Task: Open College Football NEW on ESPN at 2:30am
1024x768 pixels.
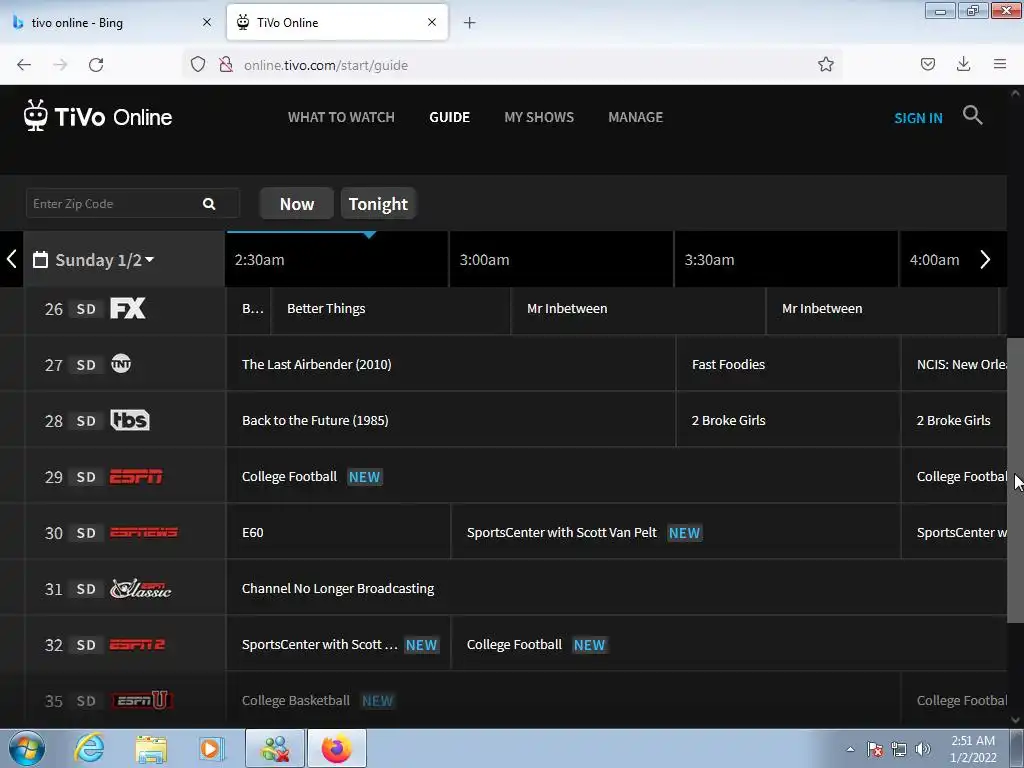Action: pyautogui.click(x=563, y=476)
